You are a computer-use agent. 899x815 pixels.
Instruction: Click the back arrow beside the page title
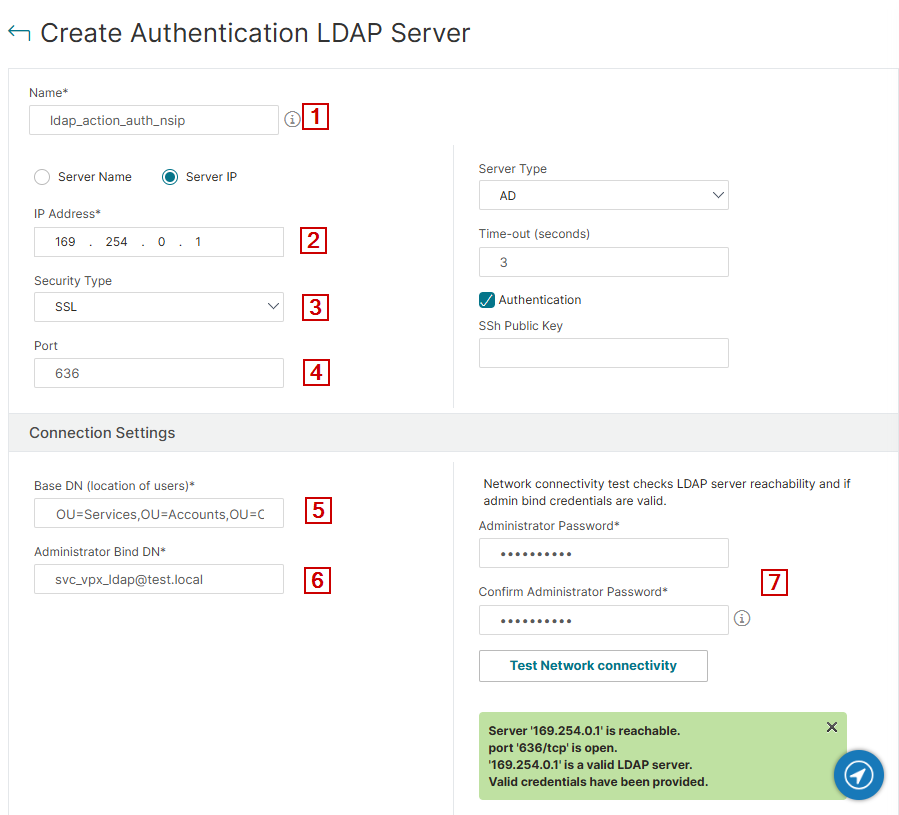pos(19,33)
